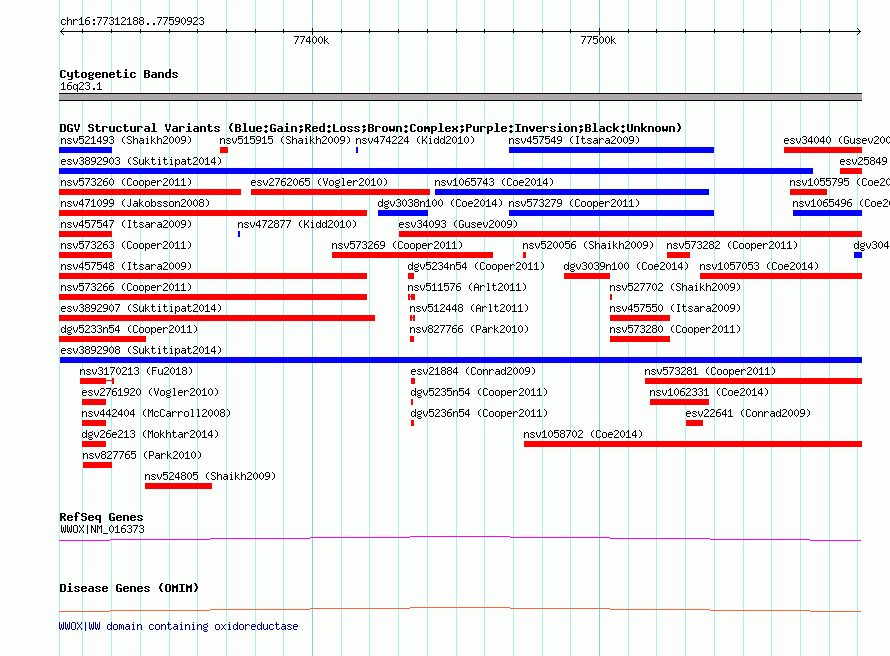The image size is (890, 656).
Task: Click the blue bar under nsv457549 (Itsara2009)
Action: point(611,150)
